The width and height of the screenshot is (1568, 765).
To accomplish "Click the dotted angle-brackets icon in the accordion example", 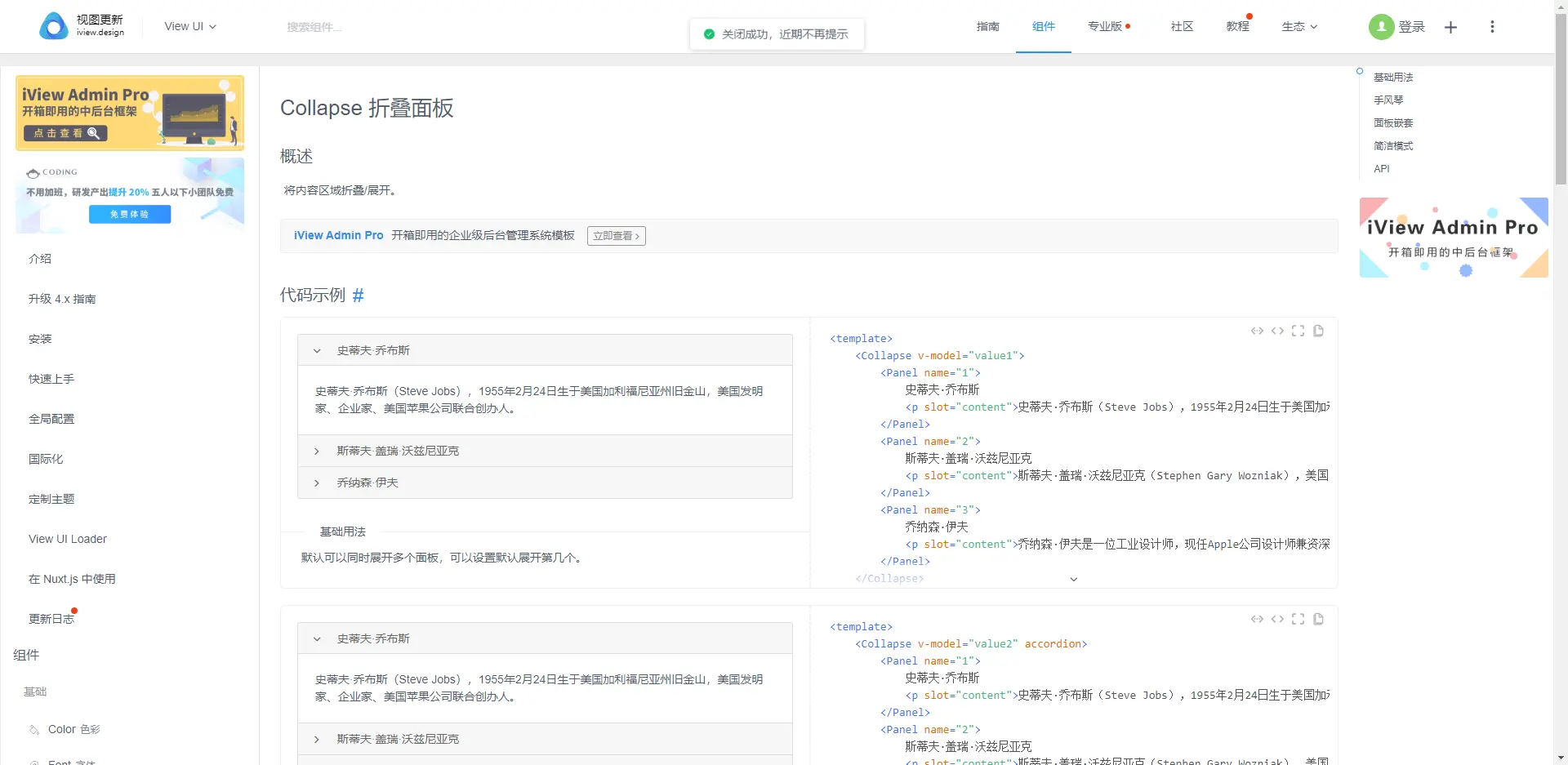I will tap(1257, 619).
